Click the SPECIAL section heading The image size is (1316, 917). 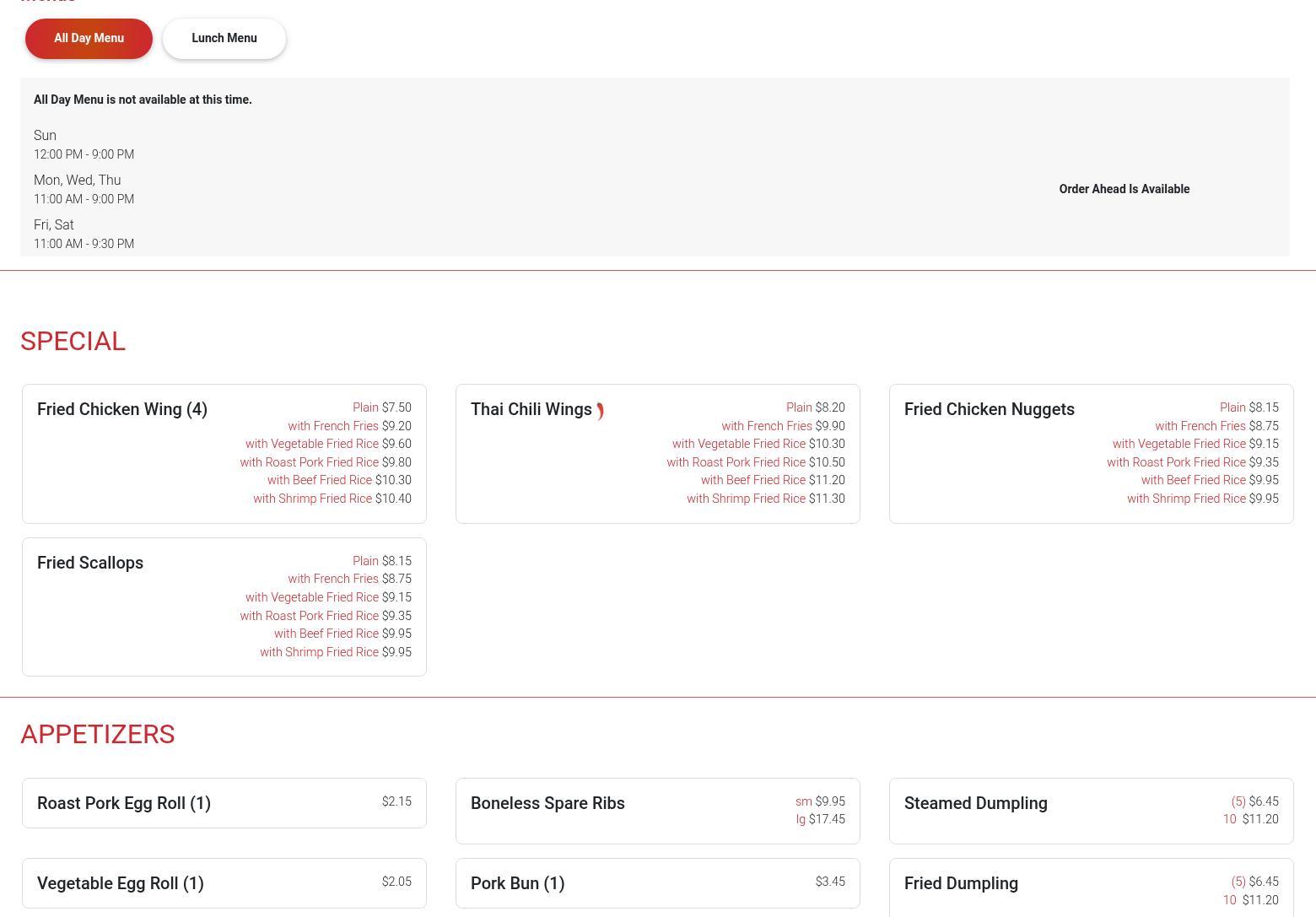point(73,341)
